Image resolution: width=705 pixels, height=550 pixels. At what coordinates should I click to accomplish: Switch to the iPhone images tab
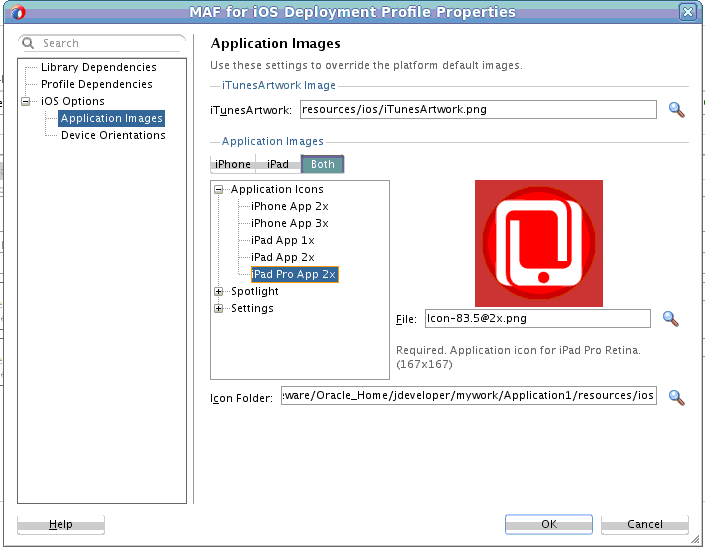tap(232, 164)
